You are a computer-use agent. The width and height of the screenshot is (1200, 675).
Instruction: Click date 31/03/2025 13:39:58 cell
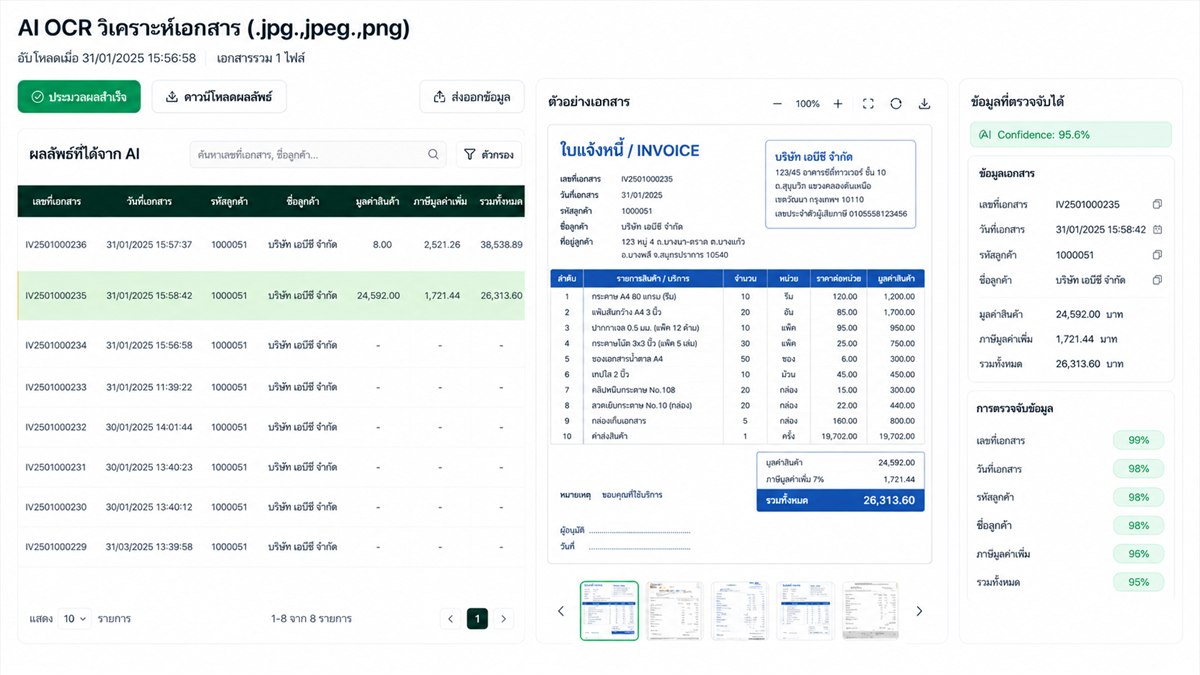(x=149, y=547)
